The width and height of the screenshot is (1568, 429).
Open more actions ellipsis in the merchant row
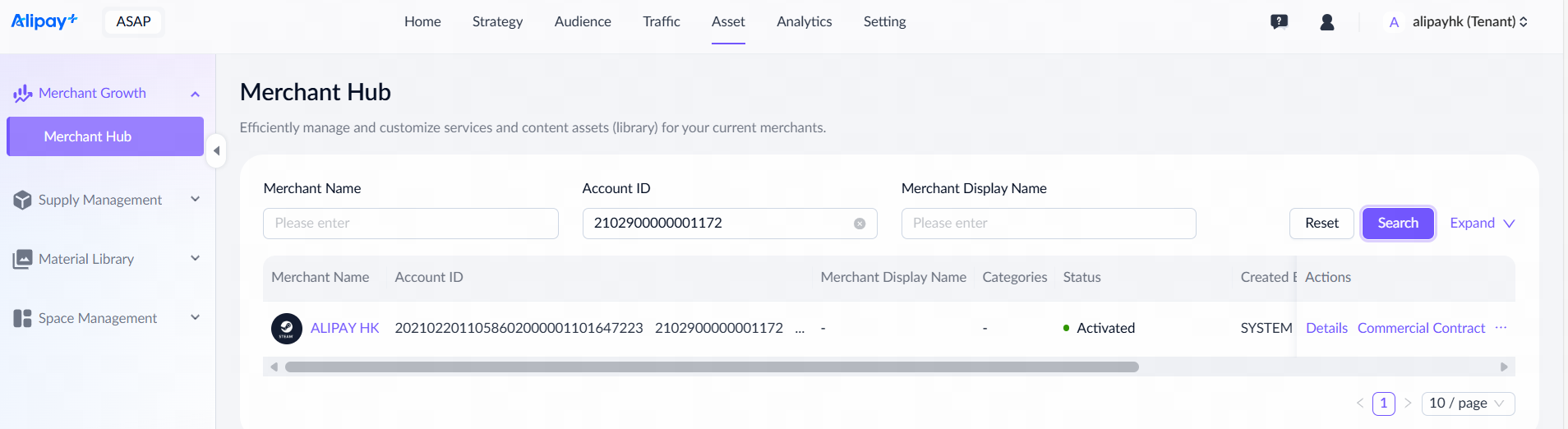(1501, 328)
